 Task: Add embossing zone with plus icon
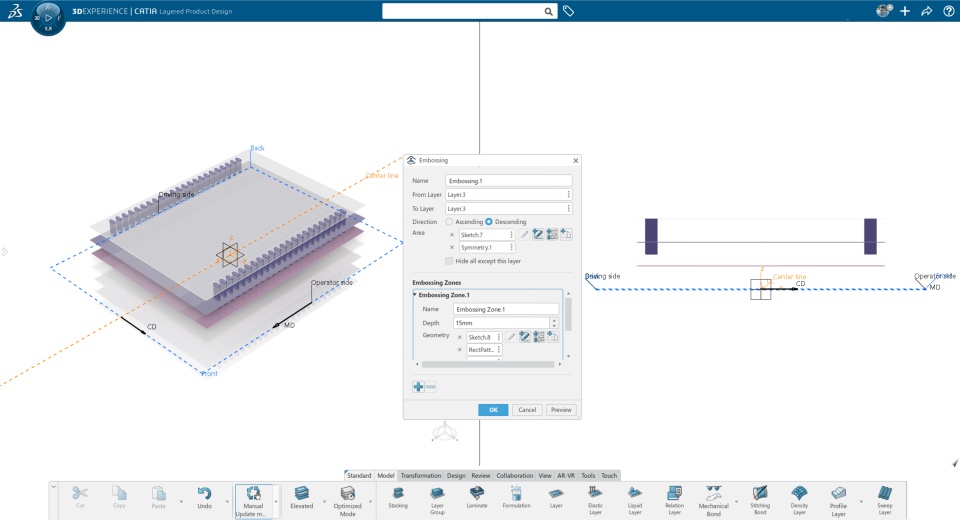click(418, 386)
